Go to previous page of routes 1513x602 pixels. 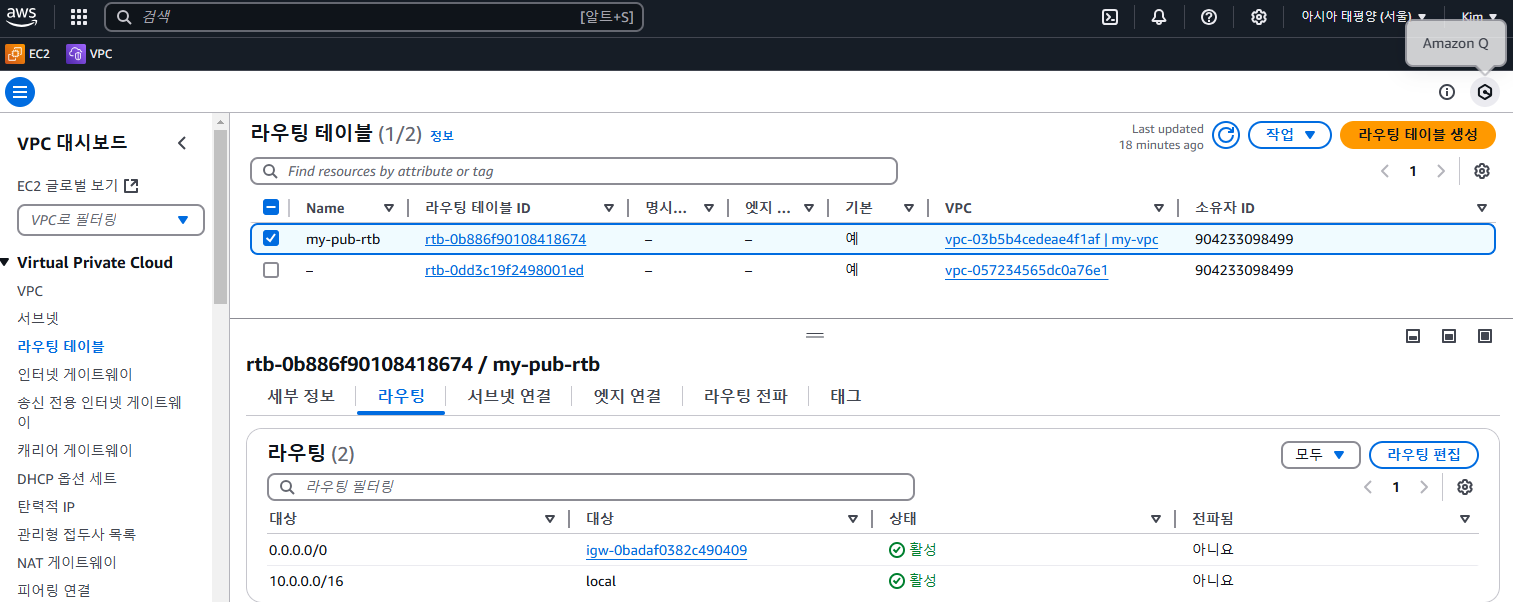1369,487
